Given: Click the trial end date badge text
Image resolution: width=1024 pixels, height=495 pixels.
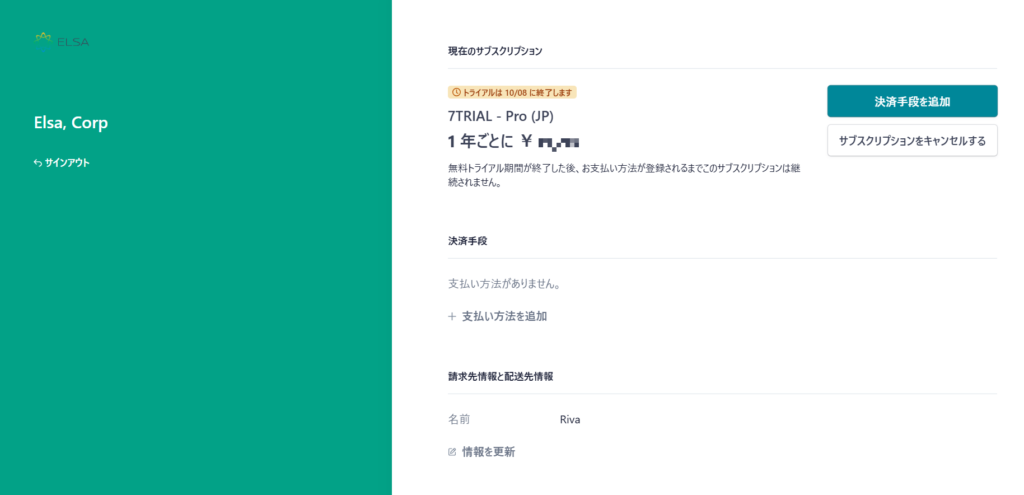Looking at the screenshot, I should pyautogui.click(x=518, y=92).
